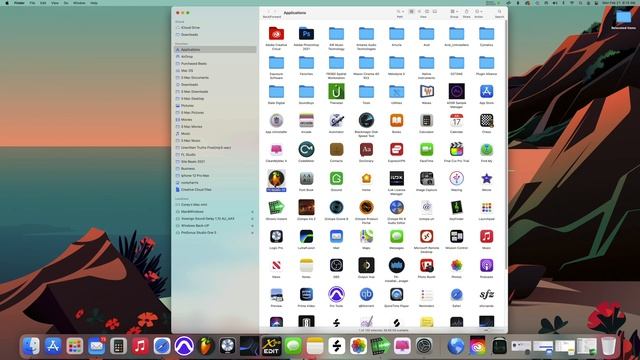This screenshot has width=640, height=360.
Task: Select the Maps app icon
Action: click(366, 236)
